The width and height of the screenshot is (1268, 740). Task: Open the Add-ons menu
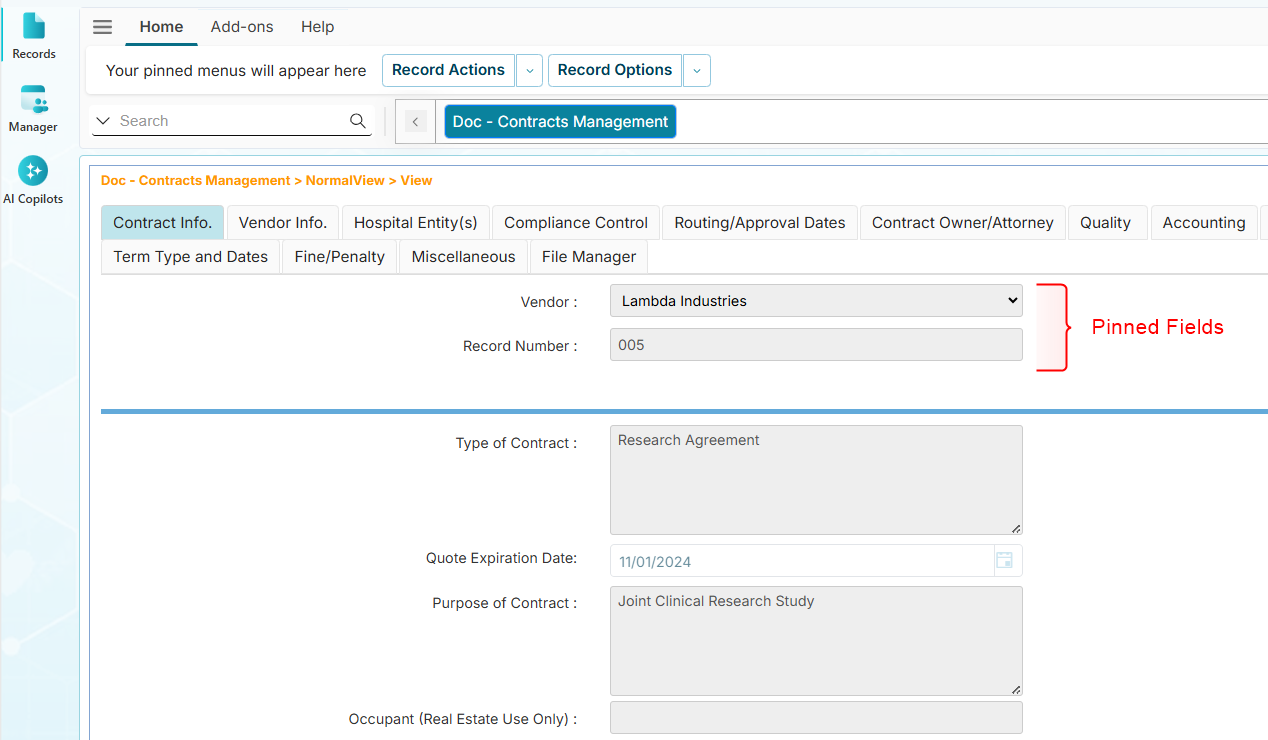tap(242, 27)
